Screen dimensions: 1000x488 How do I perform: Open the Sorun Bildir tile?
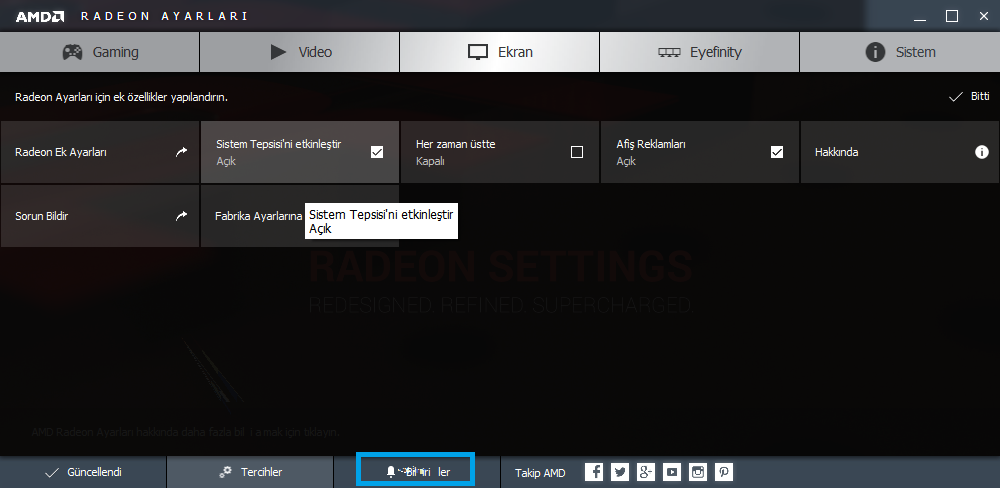pyautogui.click(x=100, y=216)
